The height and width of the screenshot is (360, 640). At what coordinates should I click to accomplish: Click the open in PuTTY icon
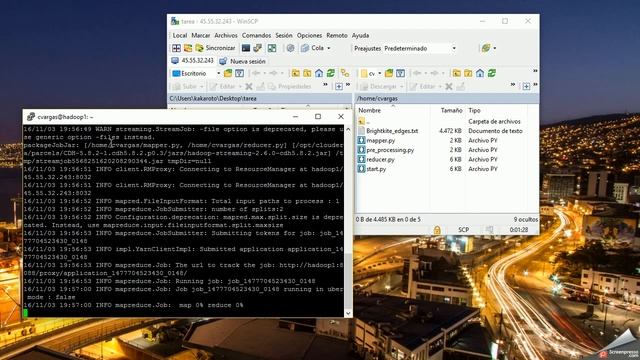click(x=257, y=48)
